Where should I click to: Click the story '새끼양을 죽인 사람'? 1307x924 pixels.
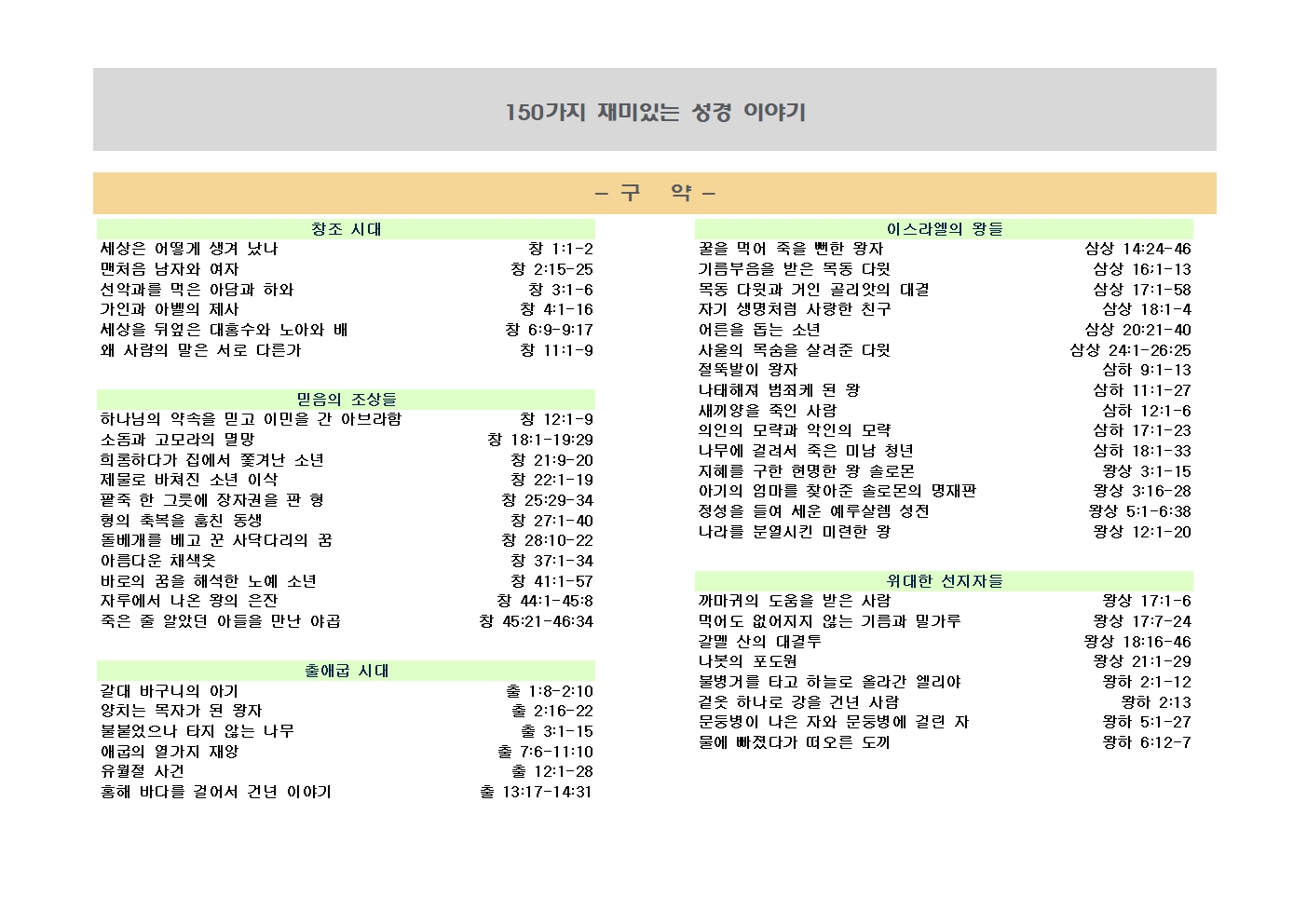768,411
